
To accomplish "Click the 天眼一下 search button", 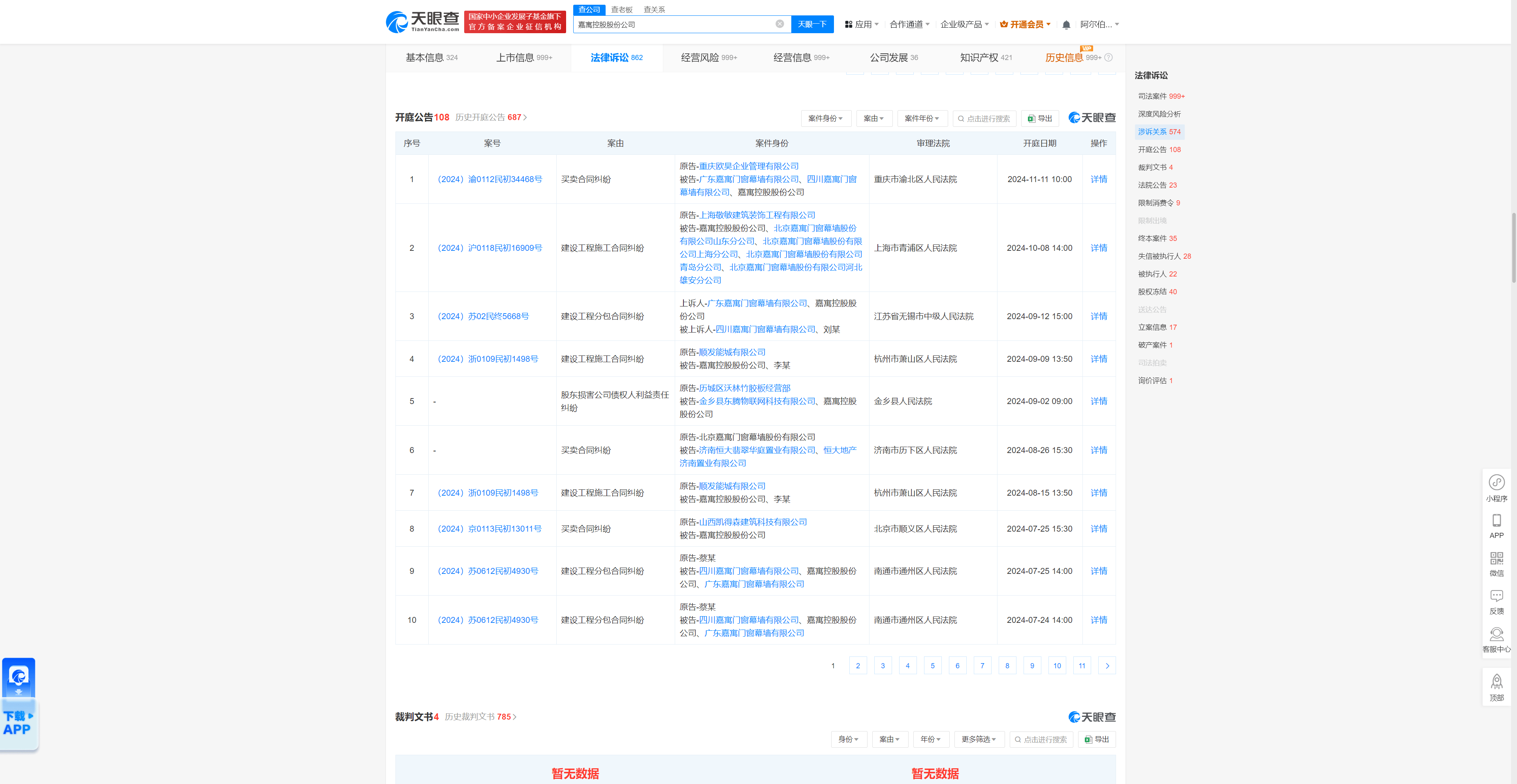I will click(812, 24).
